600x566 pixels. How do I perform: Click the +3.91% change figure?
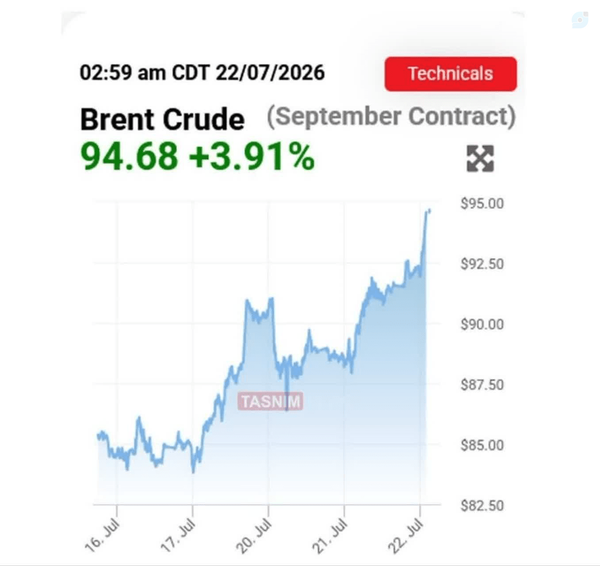[x=252, y=156]
